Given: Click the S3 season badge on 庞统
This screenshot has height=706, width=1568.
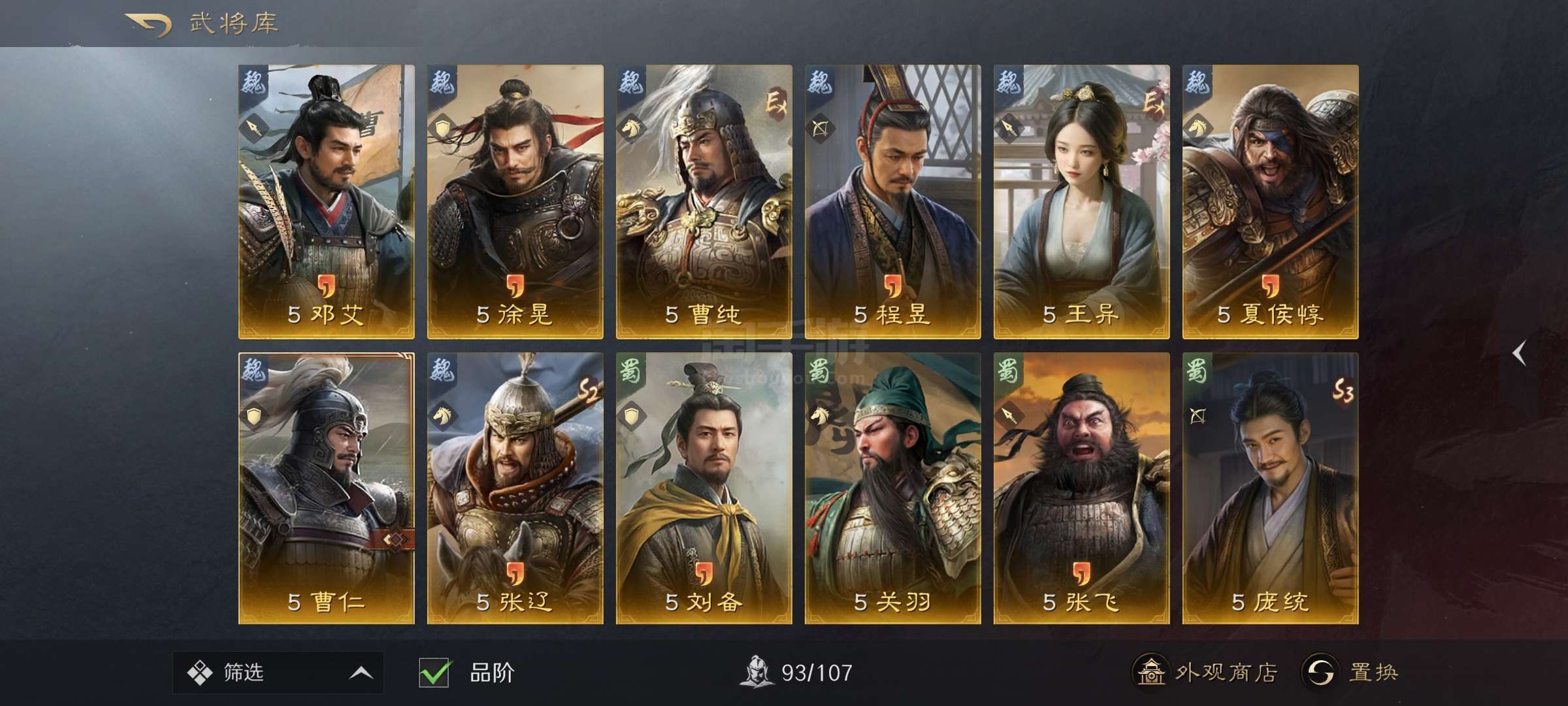Looking at the screenshot, I should 1343,391.
